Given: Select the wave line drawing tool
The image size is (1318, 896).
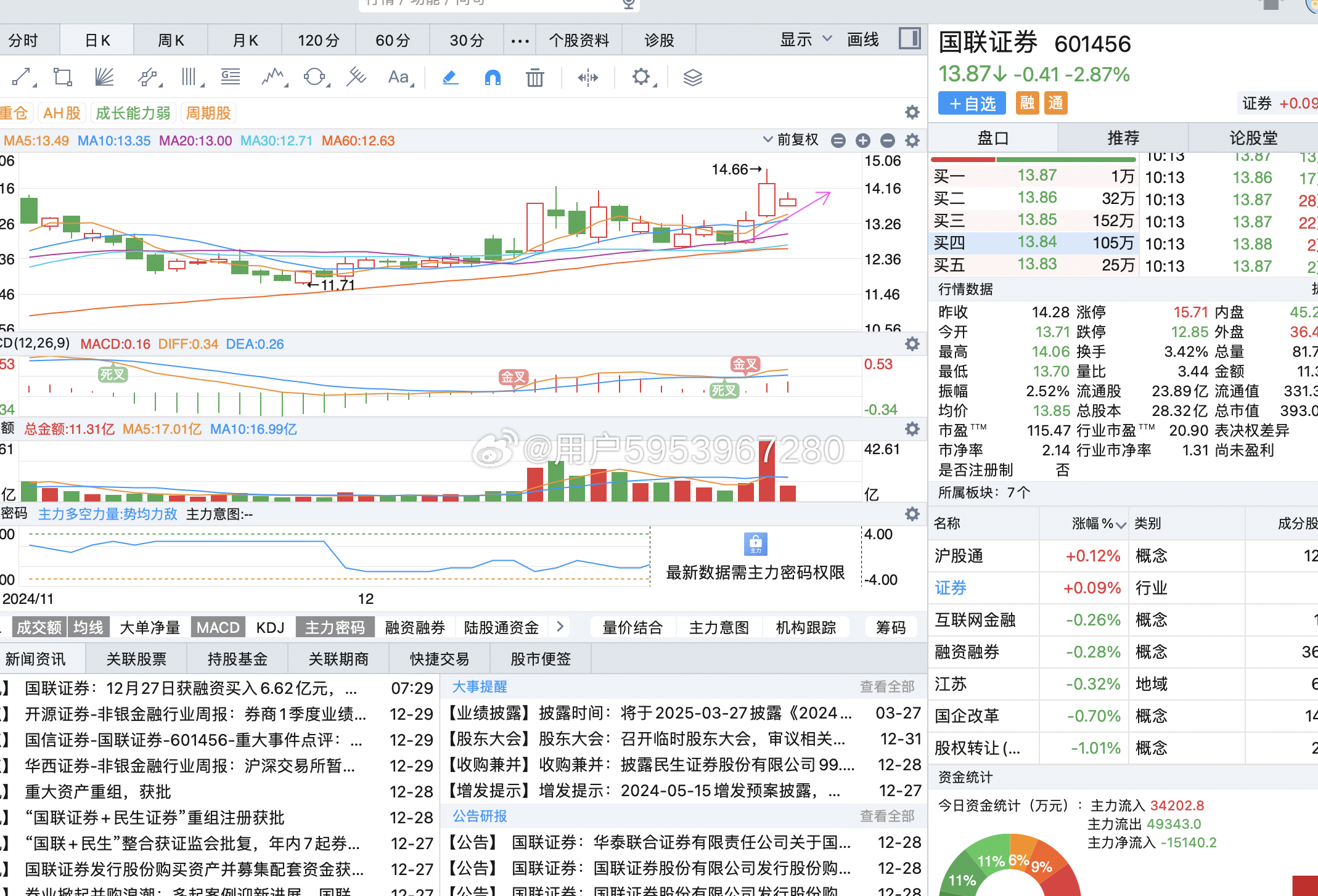Looking at the screenshot, I should coord(273,77).
